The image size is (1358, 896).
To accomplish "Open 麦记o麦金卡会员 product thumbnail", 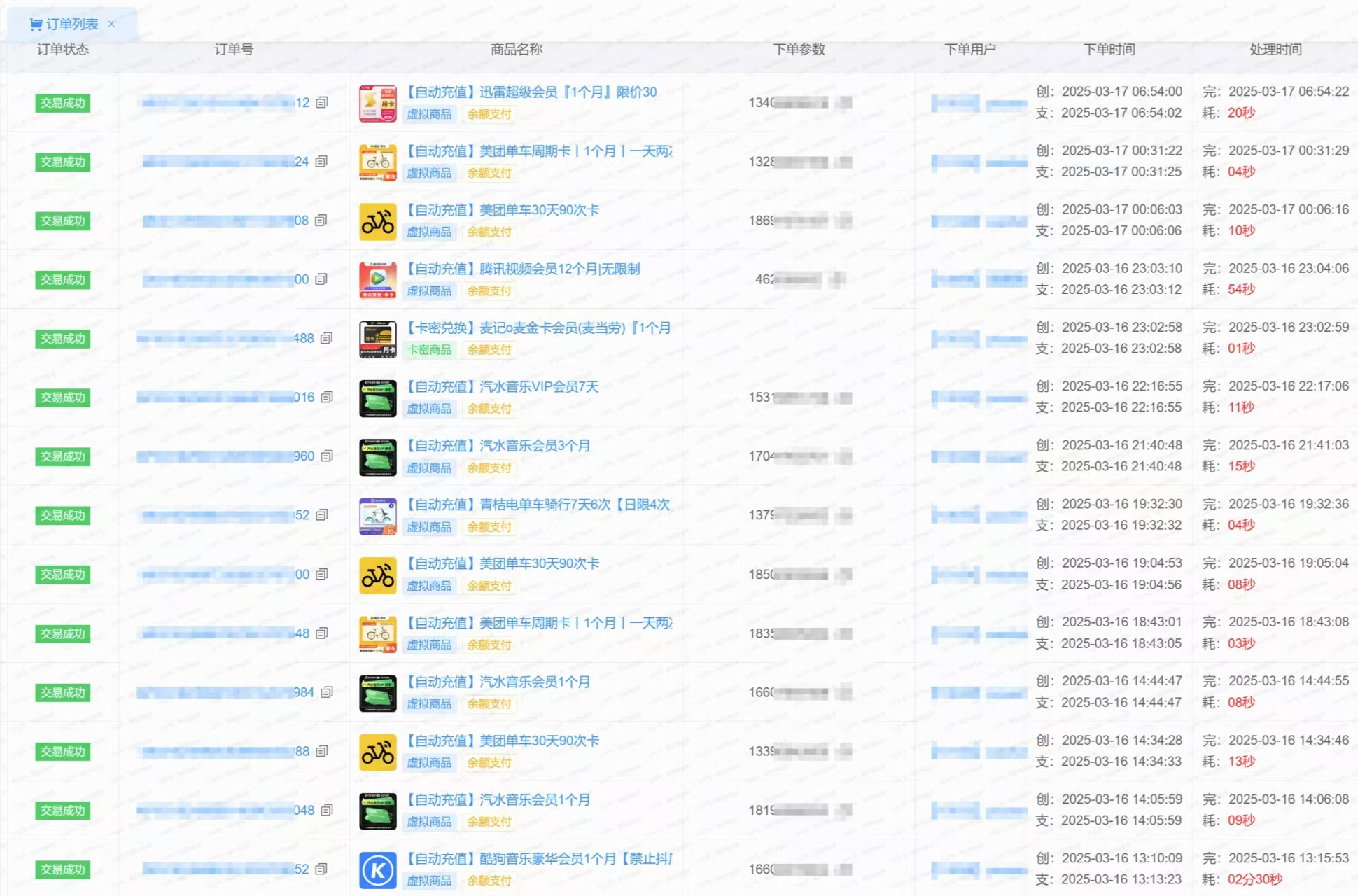I will [x=378, y=339].
